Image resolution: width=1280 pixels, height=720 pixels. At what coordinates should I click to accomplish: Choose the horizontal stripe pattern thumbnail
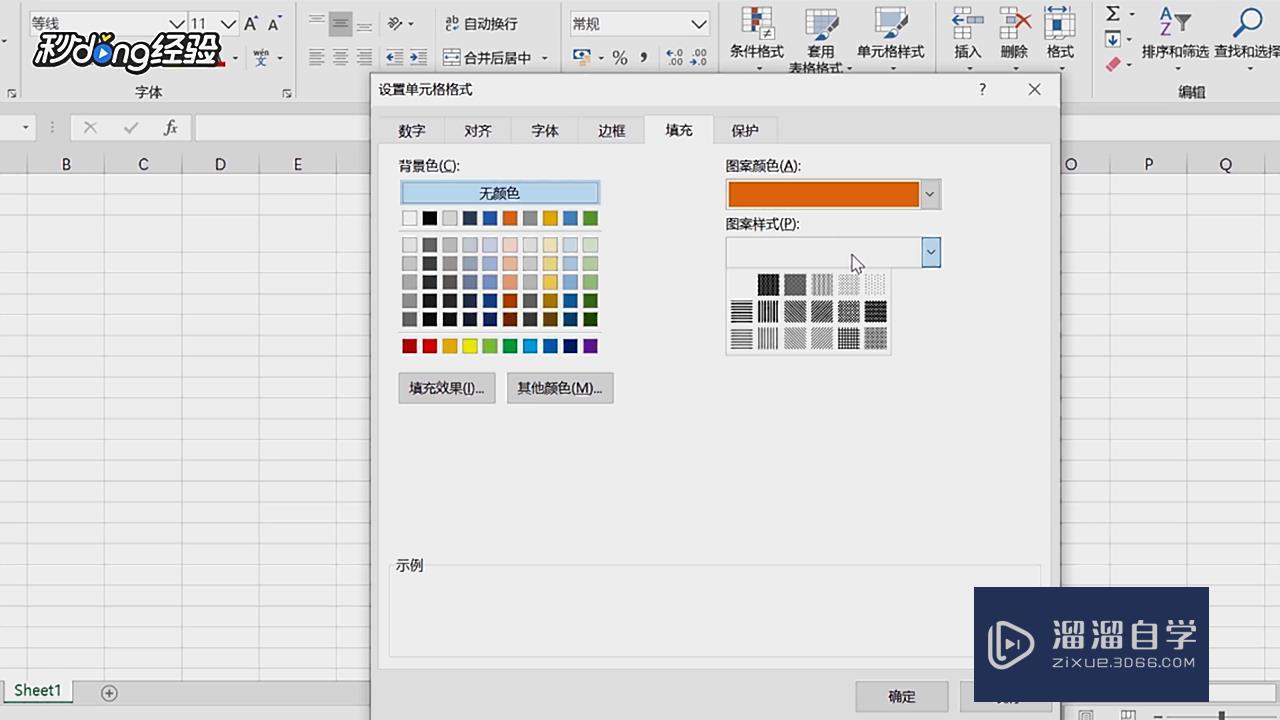741,312
